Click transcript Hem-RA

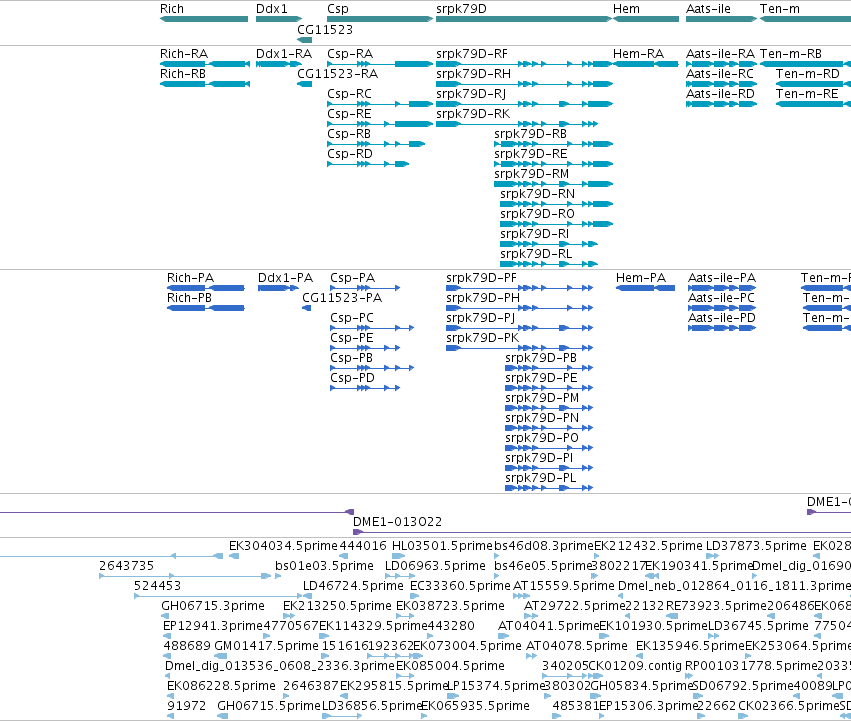(638, 54)
